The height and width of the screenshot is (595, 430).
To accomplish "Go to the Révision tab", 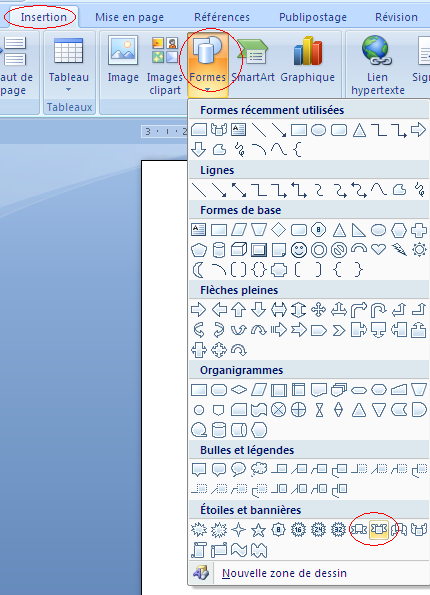I will tap(396, 17).
